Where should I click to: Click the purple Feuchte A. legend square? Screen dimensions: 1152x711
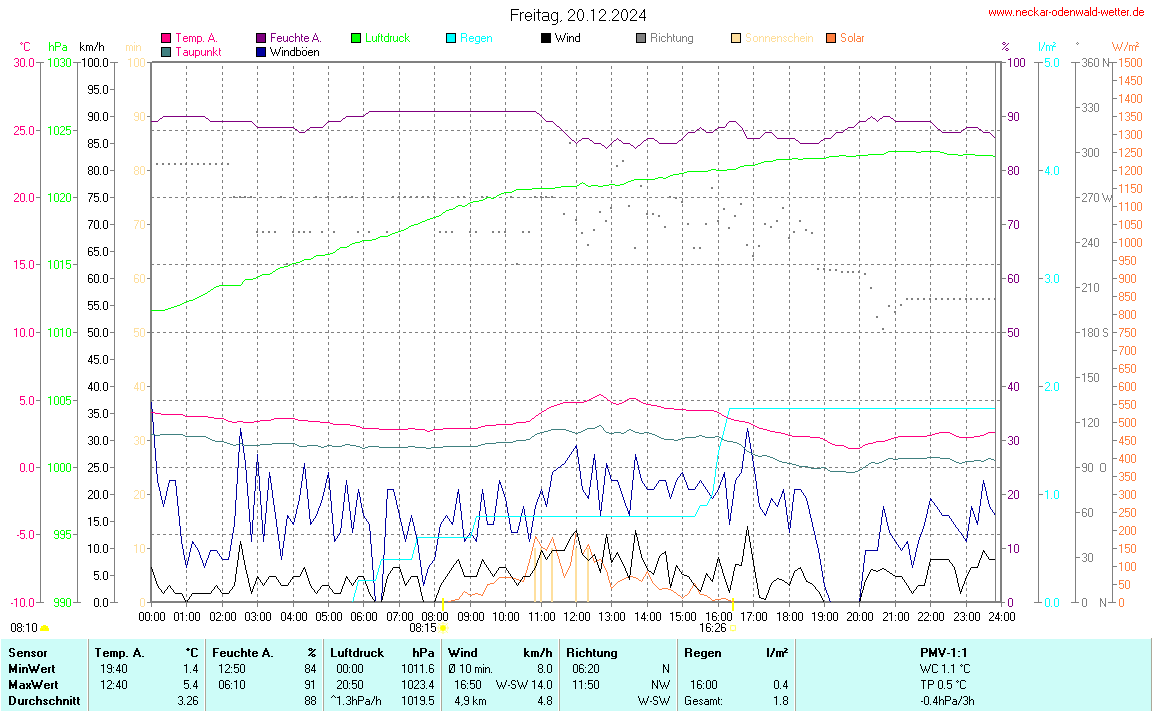point(262,38)
